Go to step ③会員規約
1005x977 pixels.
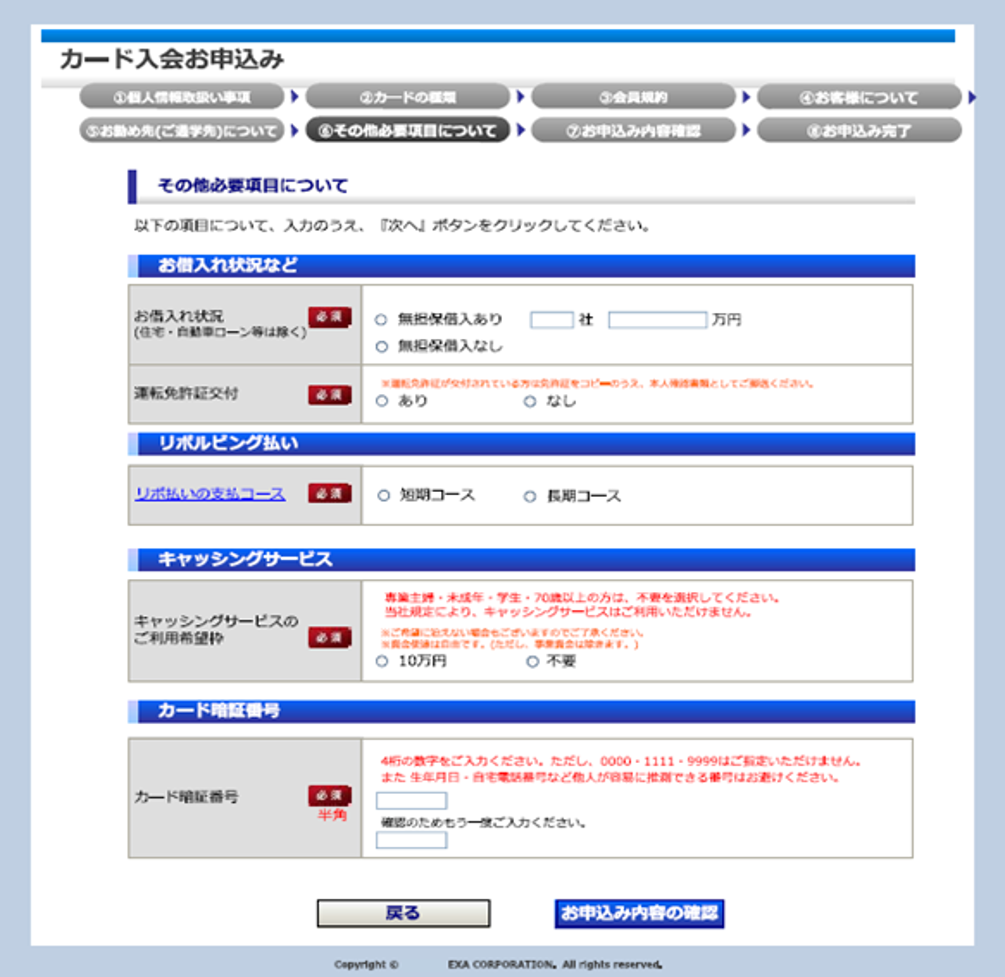[x=633, y=97]
